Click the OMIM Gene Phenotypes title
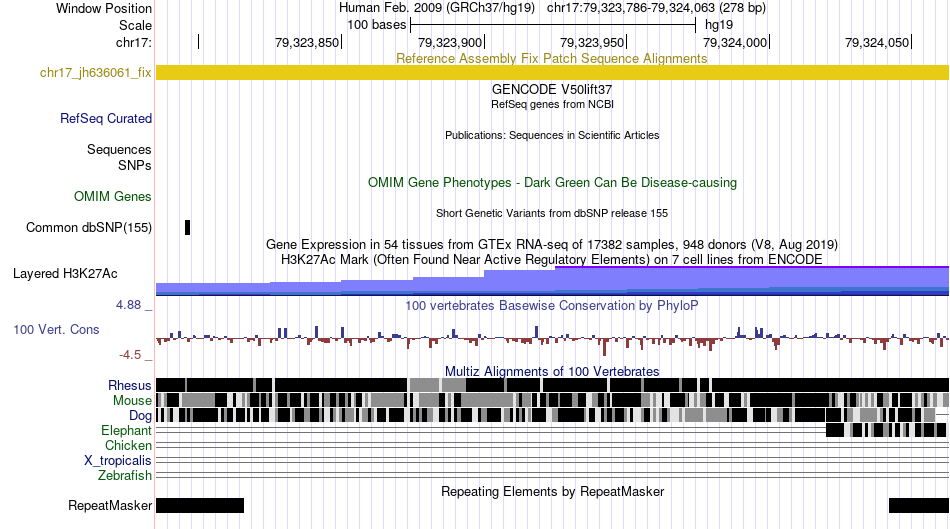950x529 pixels. coord(552,182)
